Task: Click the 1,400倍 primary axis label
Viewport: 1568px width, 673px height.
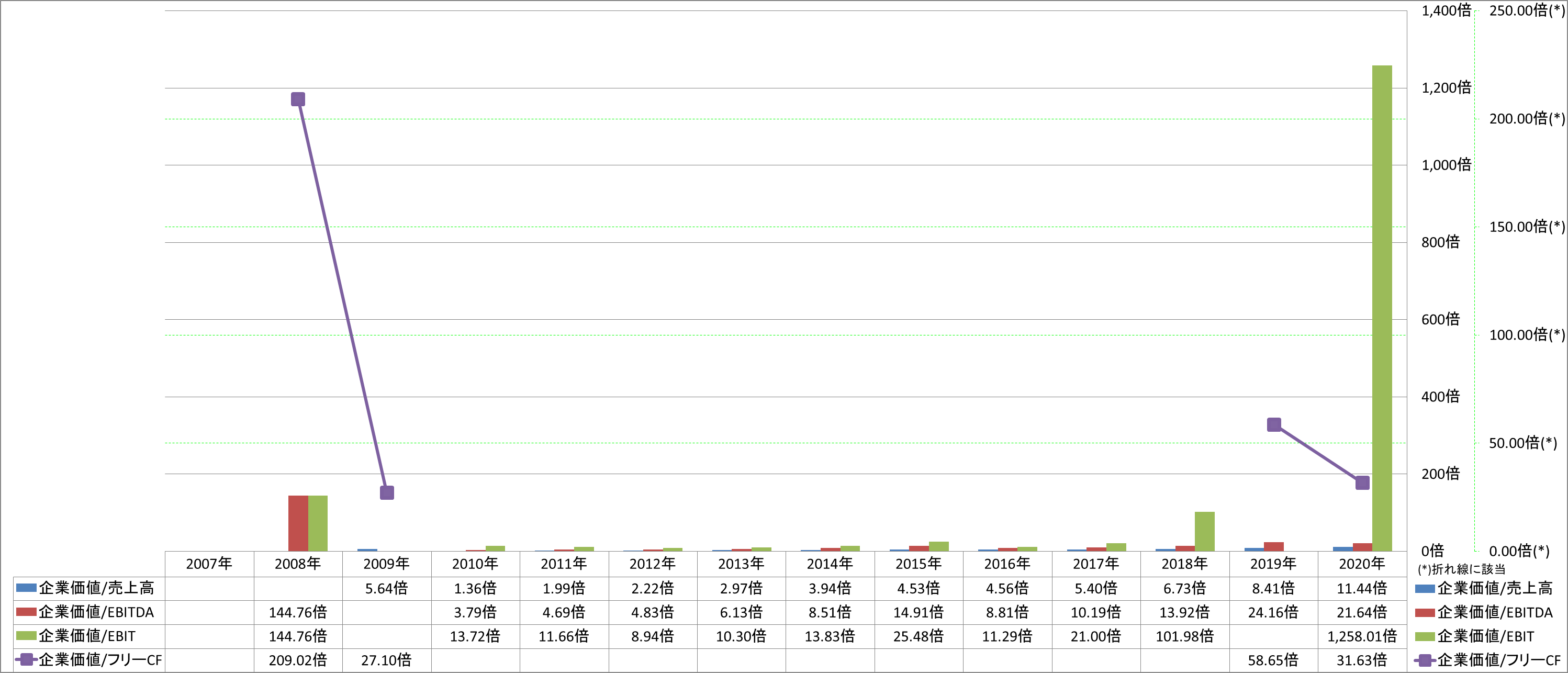Action: tap(1446, 10)
